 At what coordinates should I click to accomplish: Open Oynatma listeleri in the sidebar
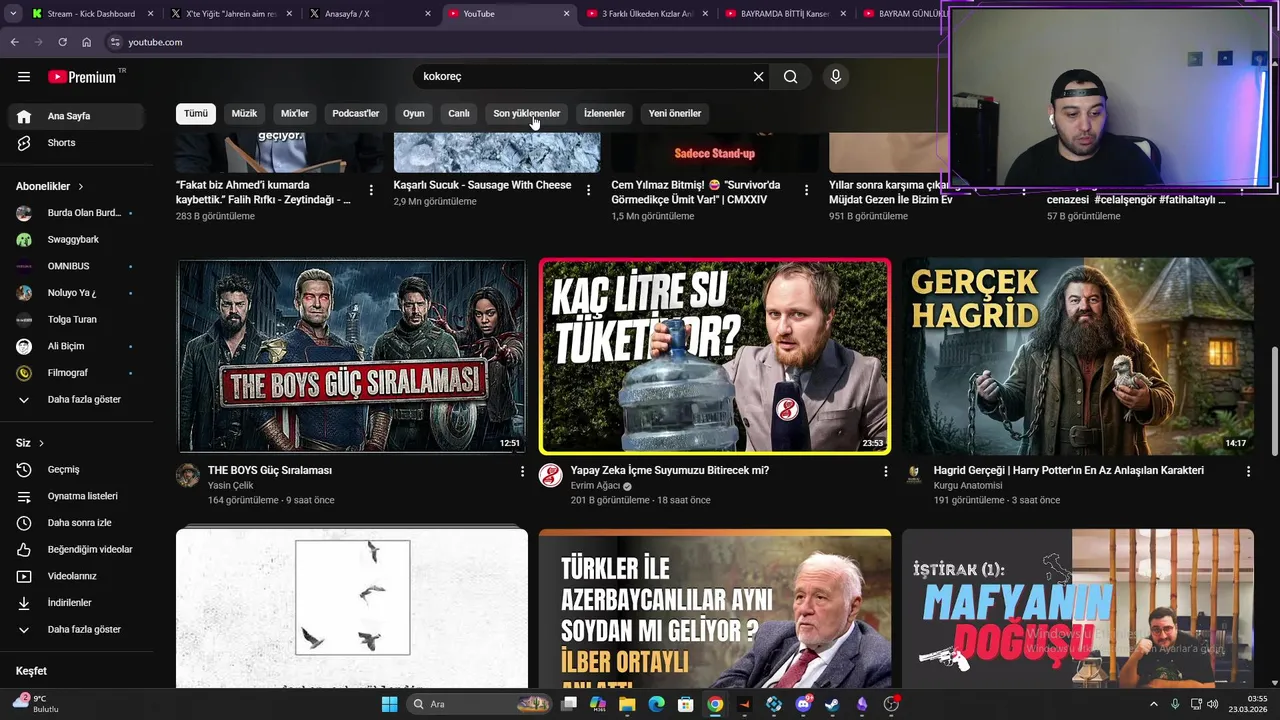[x=77, y=496]
